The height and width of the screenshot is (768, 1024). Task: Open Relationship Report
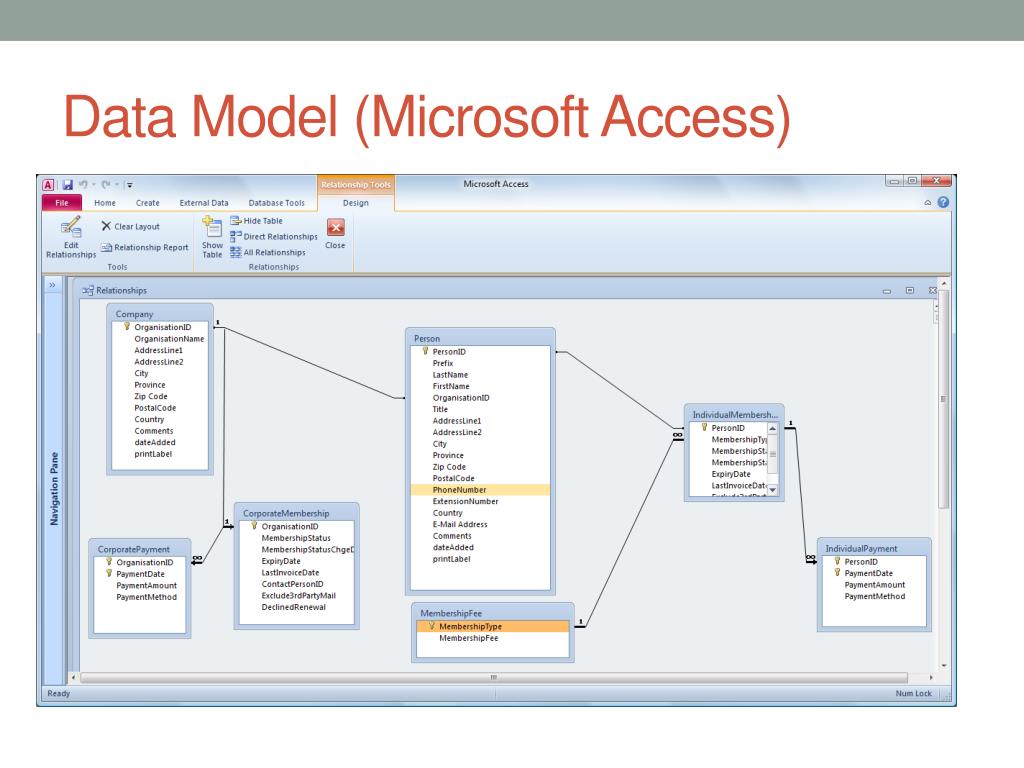point(145,248)
